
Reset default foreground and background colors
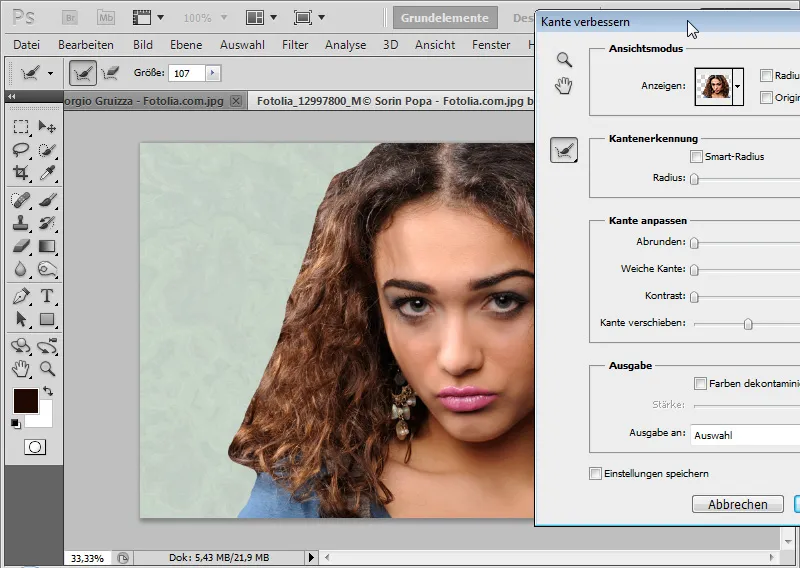point(16,424)
